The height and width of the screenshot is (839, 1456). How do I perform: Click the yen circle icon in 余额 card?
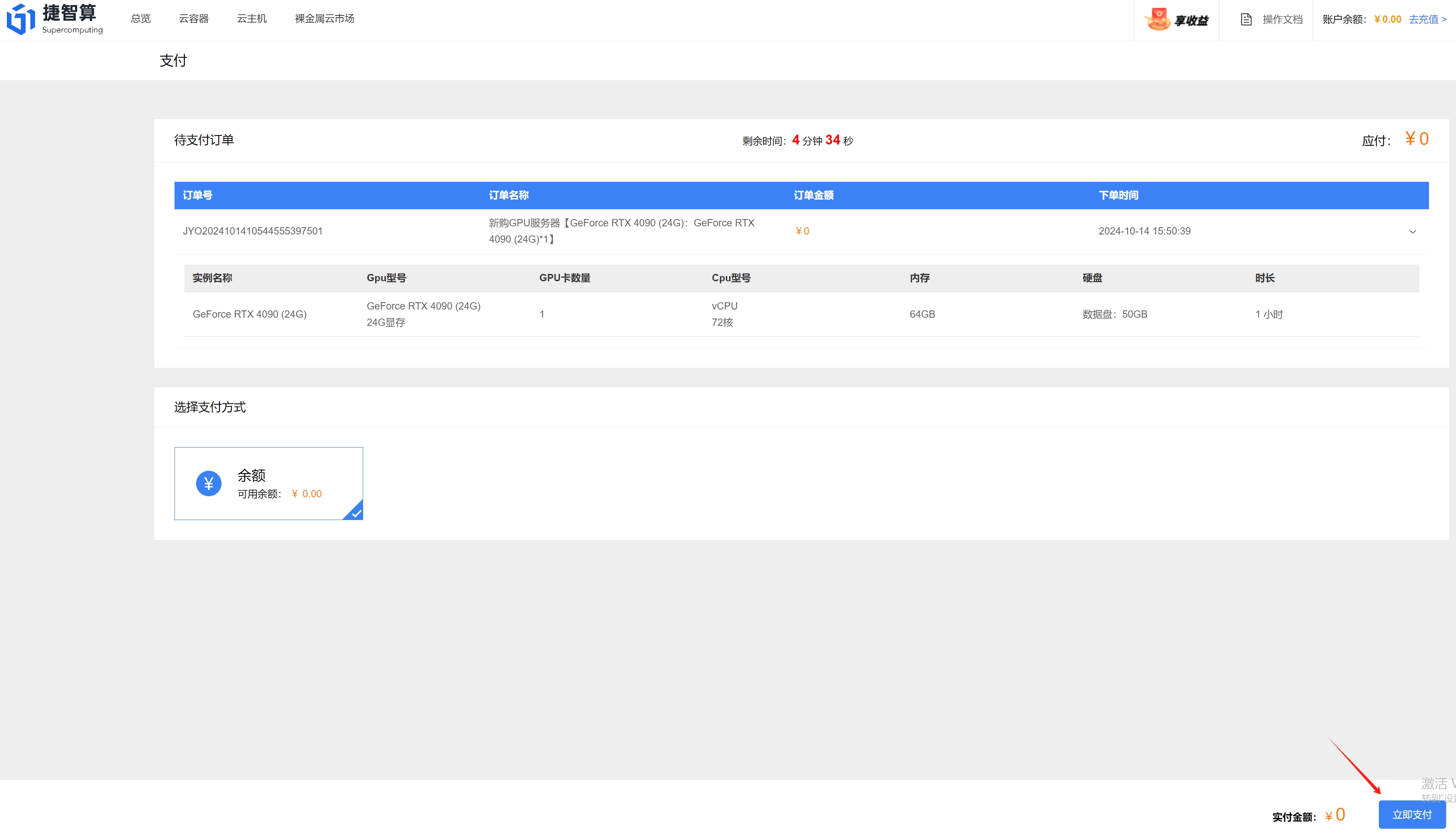coord(208,483)
